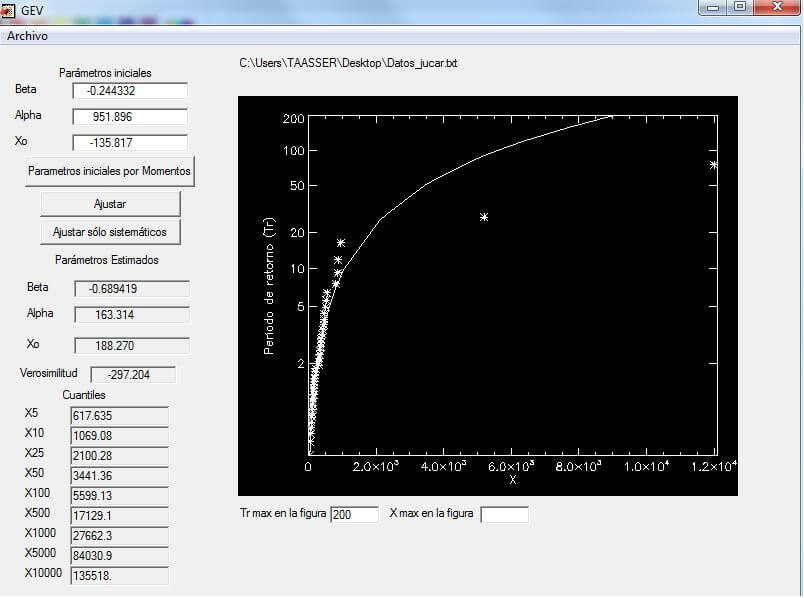Click the Tr max en la figura field
The image size is (804, 598).
click(354, 514)
